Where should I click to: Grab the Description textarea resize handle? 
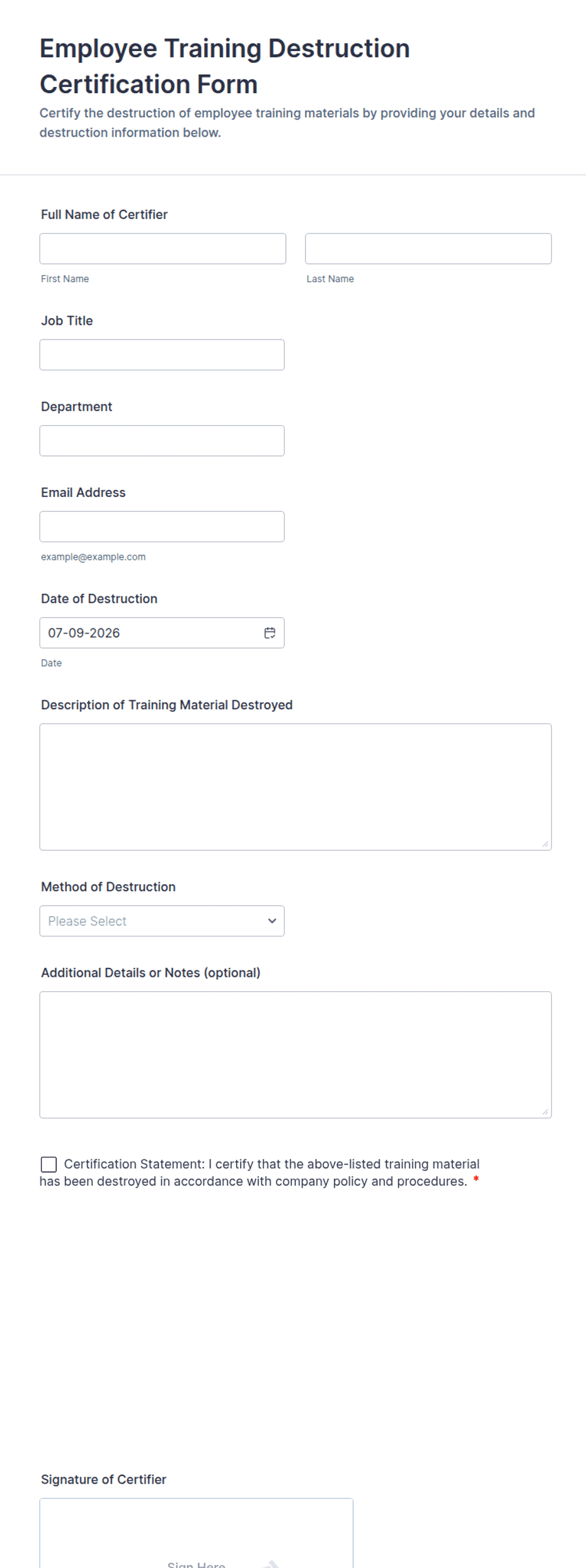[x=545, y=844]
